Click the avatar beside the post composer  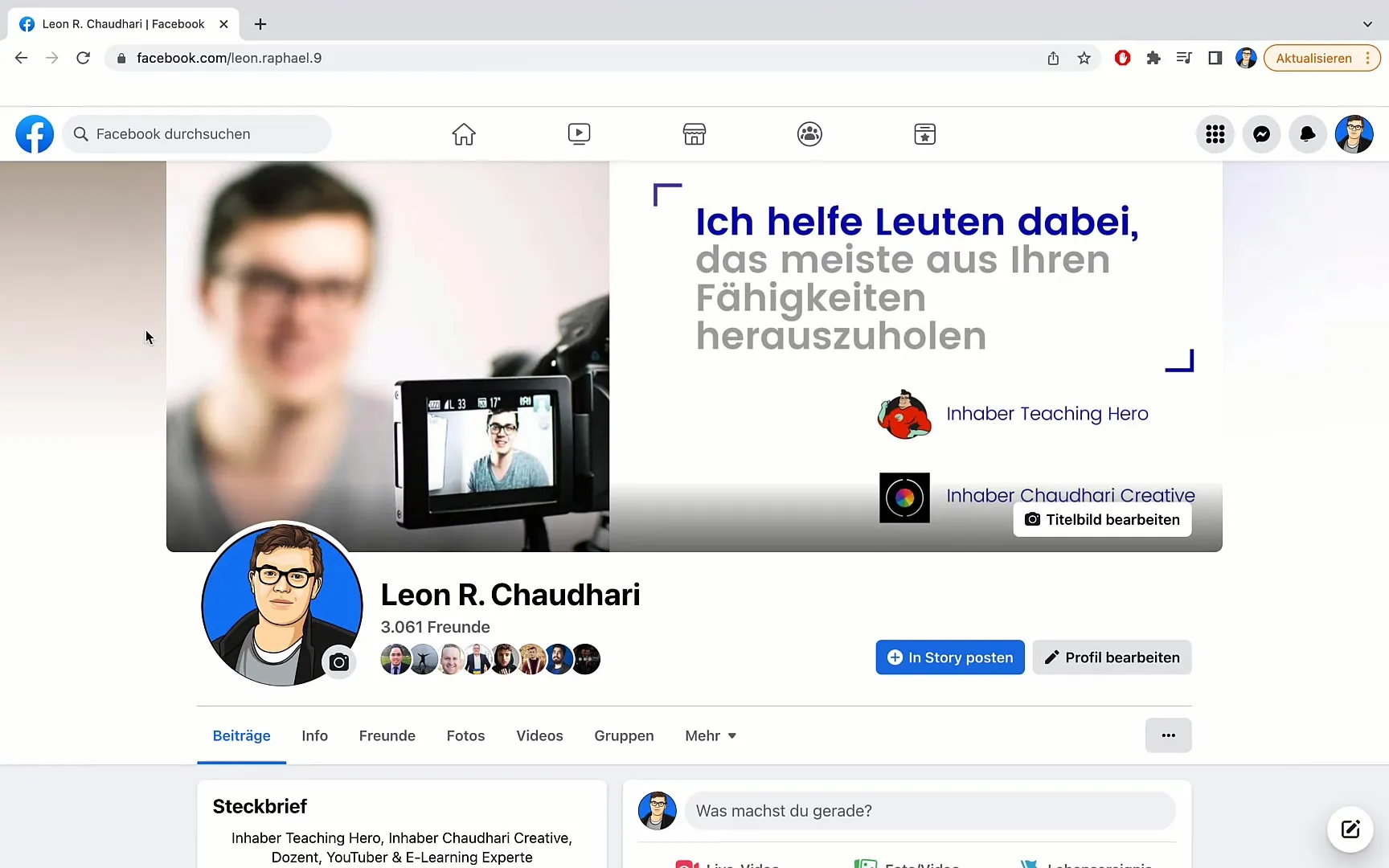click(658, 811)
